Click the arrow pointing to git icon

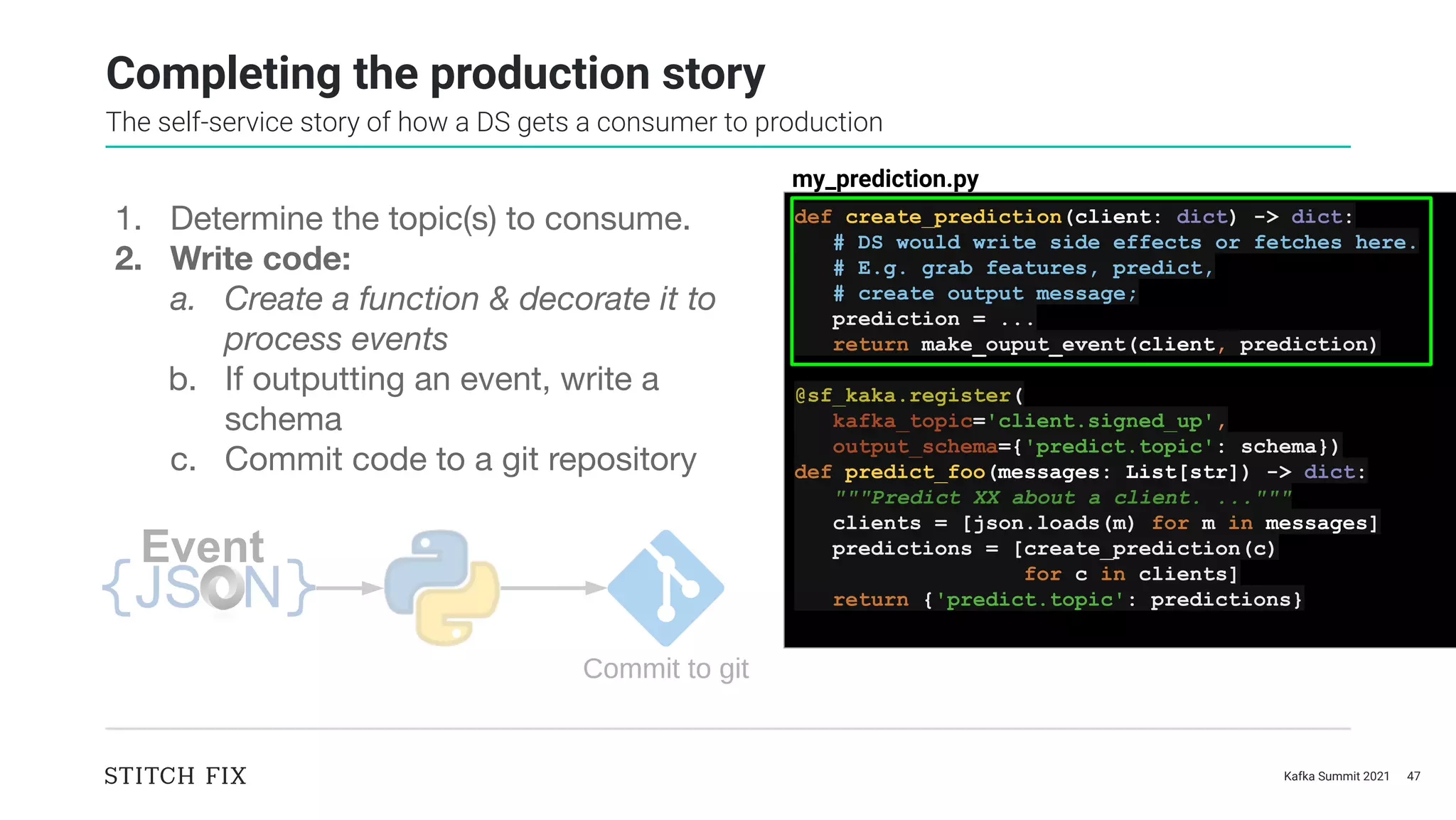553,588
